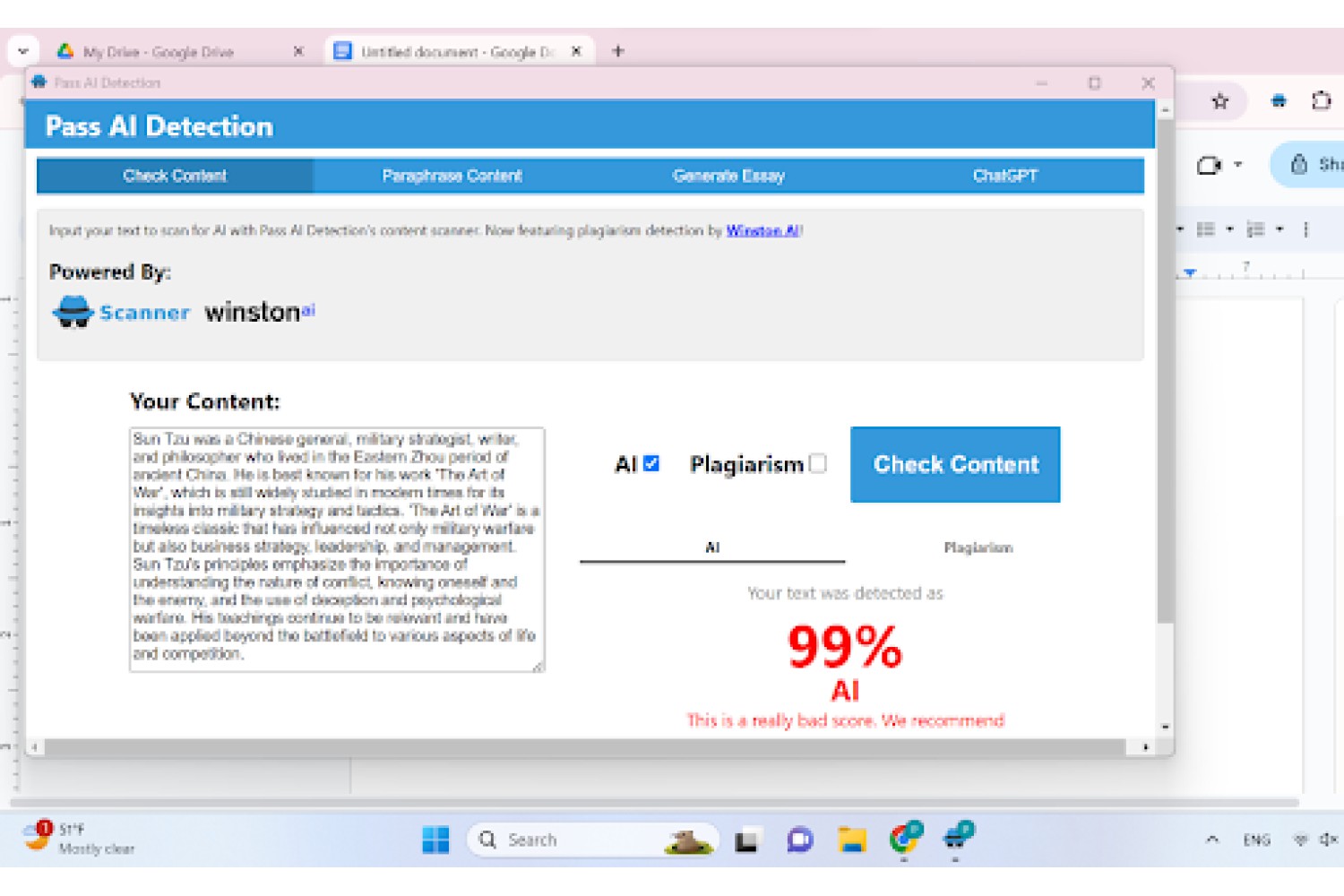Click the Winston AI hyperlink

pyautogui.click(x=762, y=230)
